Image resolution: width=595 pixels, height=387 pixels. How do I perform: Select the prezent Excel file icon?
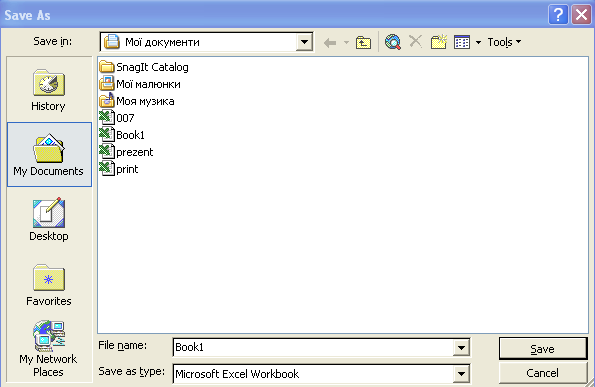[107, 151]
